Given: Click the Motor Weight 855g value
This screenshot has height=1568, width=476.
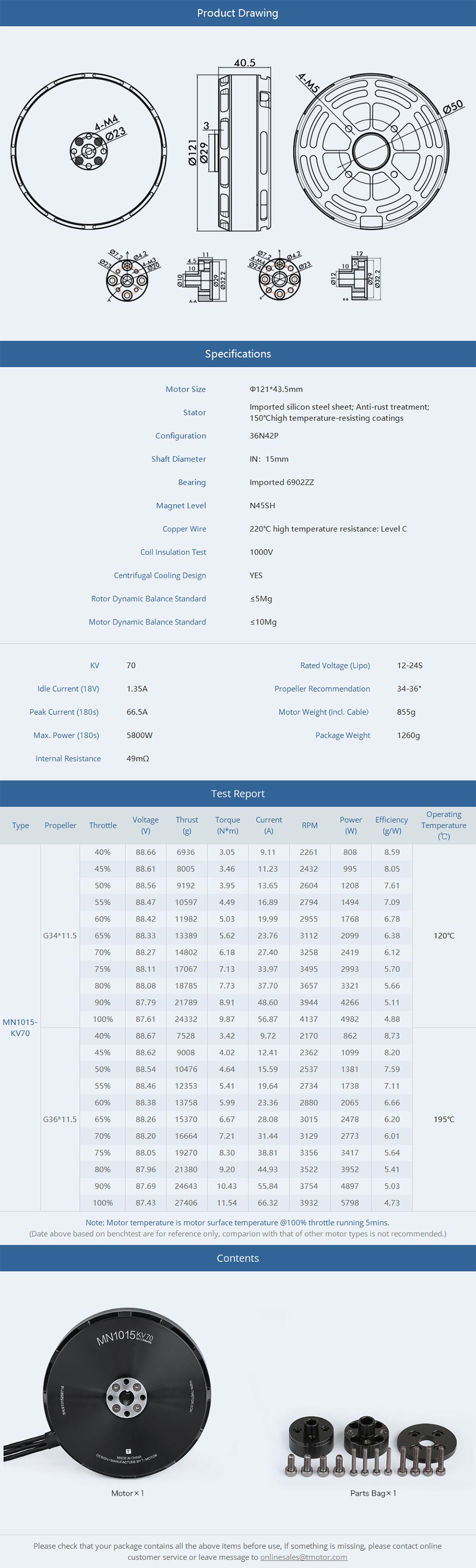Looking at the screenshot, I should pos(406,711).
